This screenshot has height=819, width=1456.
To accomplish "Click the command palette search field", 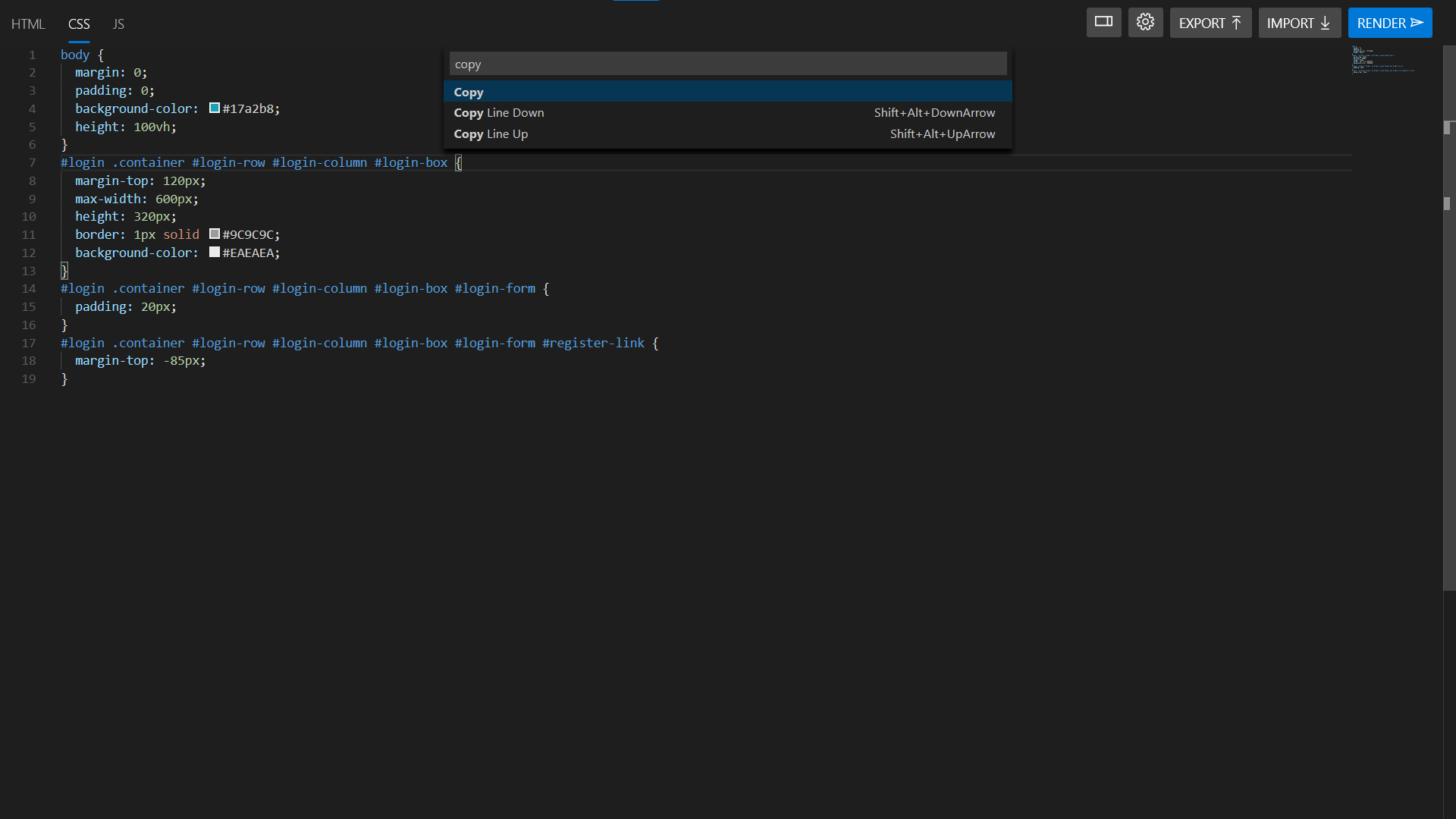I will tap(727, 64).
